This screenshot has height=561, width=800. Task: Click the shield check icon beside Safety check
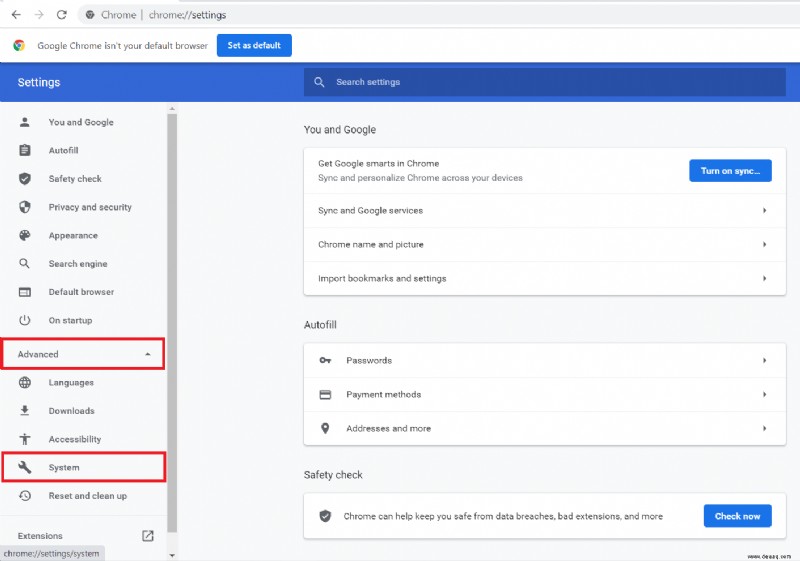tap(24, 178)
